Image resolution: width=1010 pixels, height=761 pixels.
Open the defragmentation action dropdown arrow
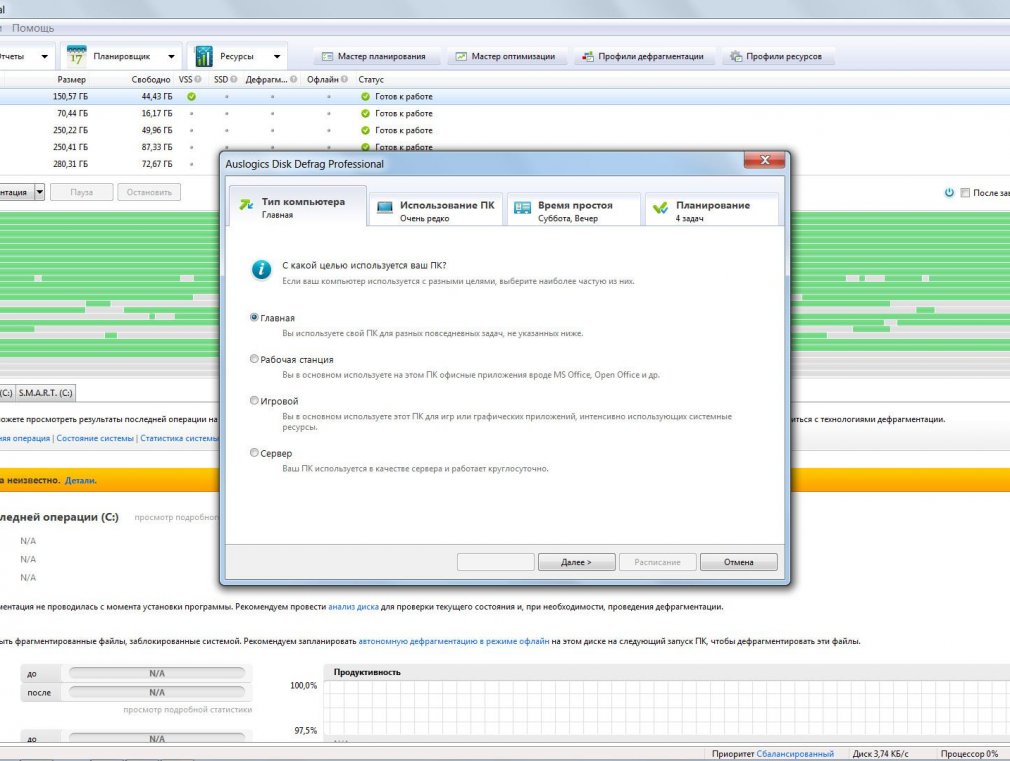[x=39, y=192]
